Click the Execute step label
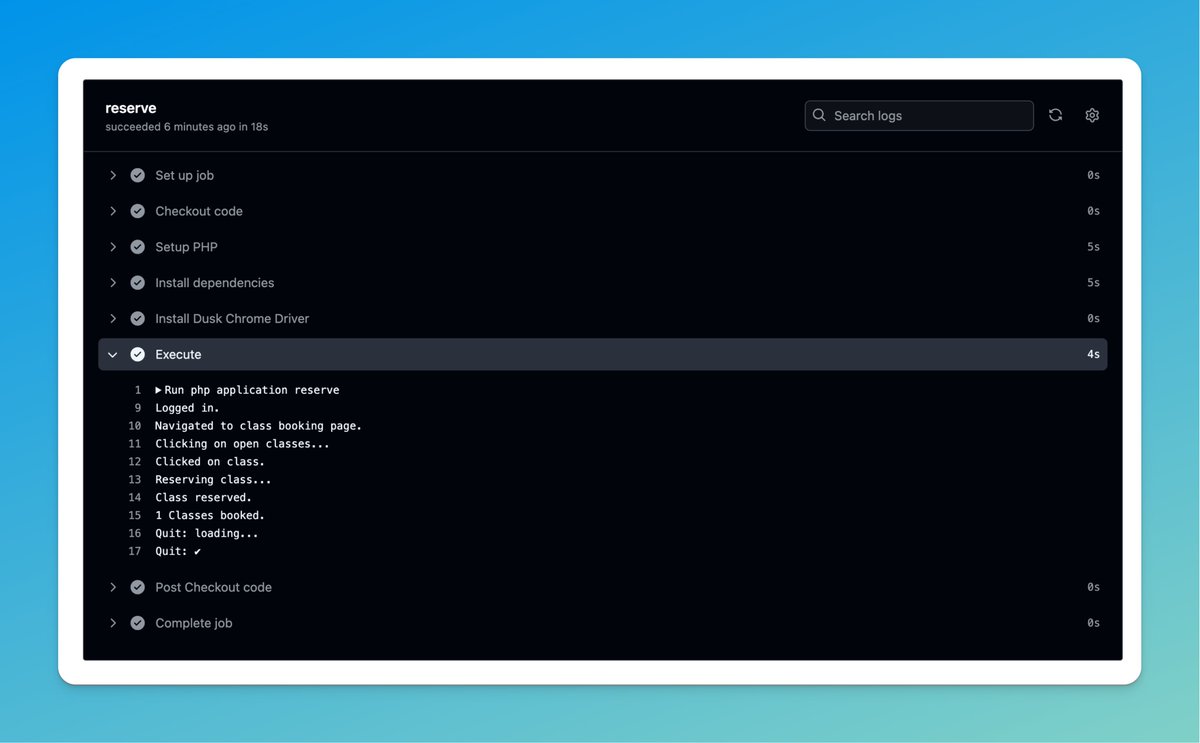Image resolution: width=1200 pixels, height=743 pixels. 178,354
